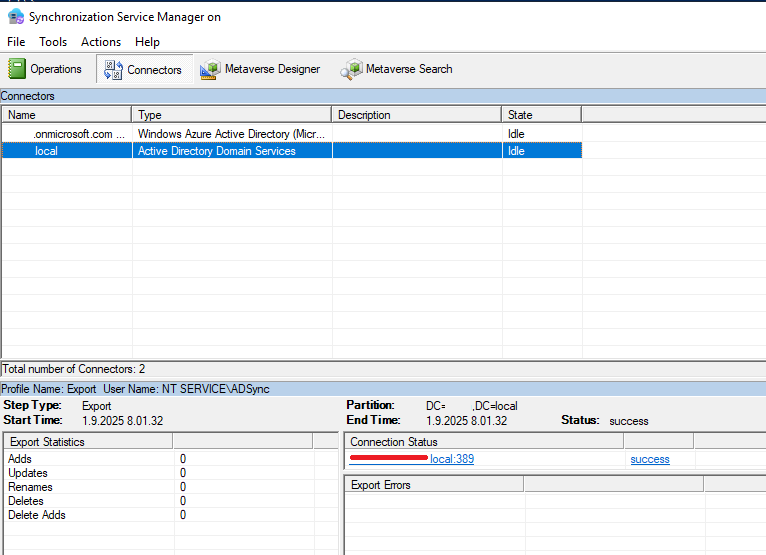Switch to Metaverse Designer label
Screen dimensions: 766x555
[x=272, y=69]
